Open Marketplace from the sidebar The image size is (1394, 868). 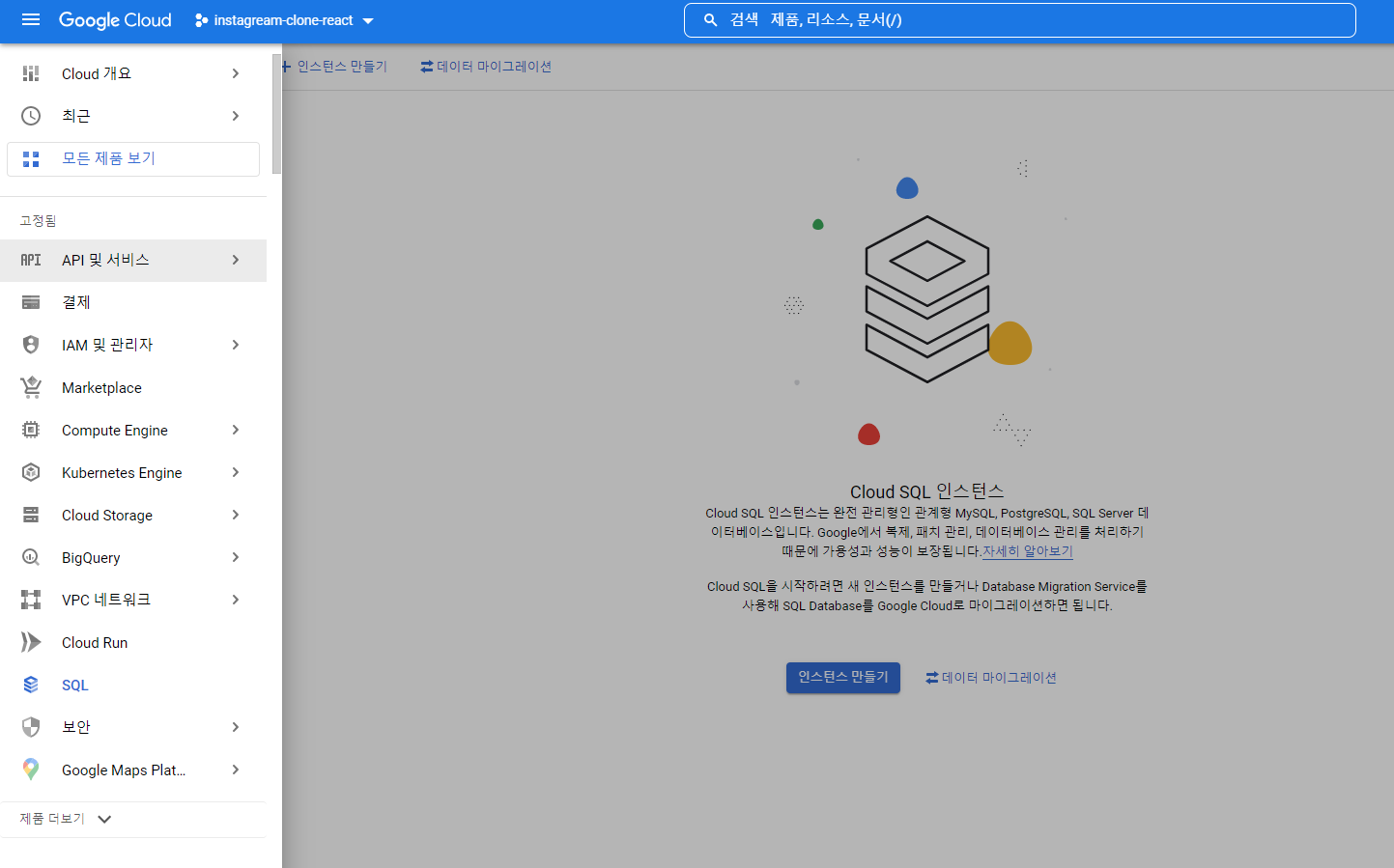[133, 387]
